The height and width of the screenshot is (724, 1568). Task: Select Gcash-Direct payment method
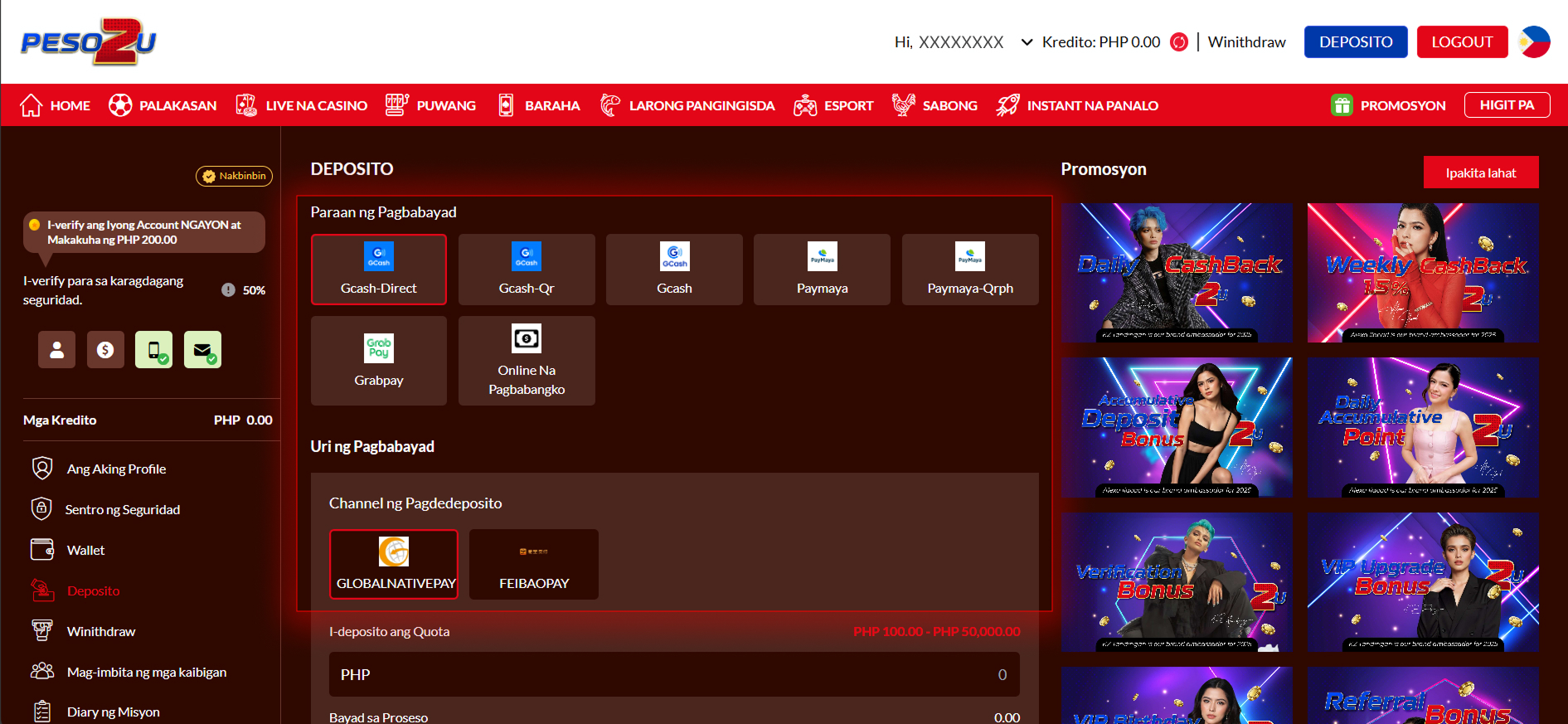tap(379, 270)
